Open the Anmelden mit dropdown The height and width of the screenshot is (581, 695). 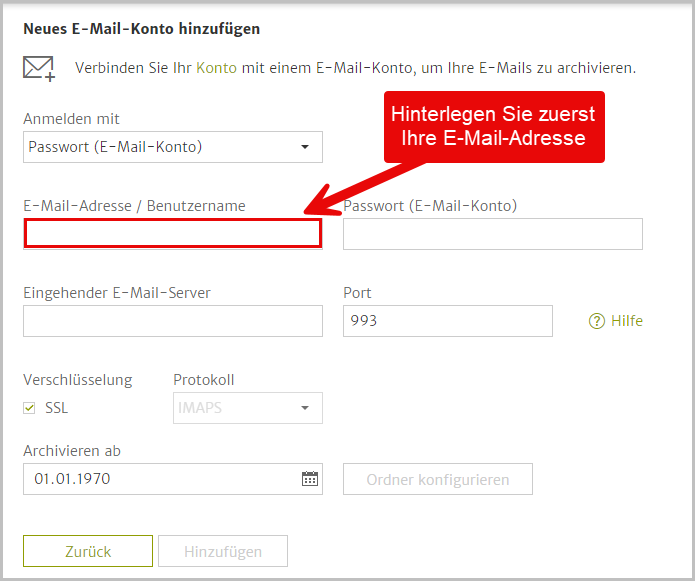click(173, 147)
